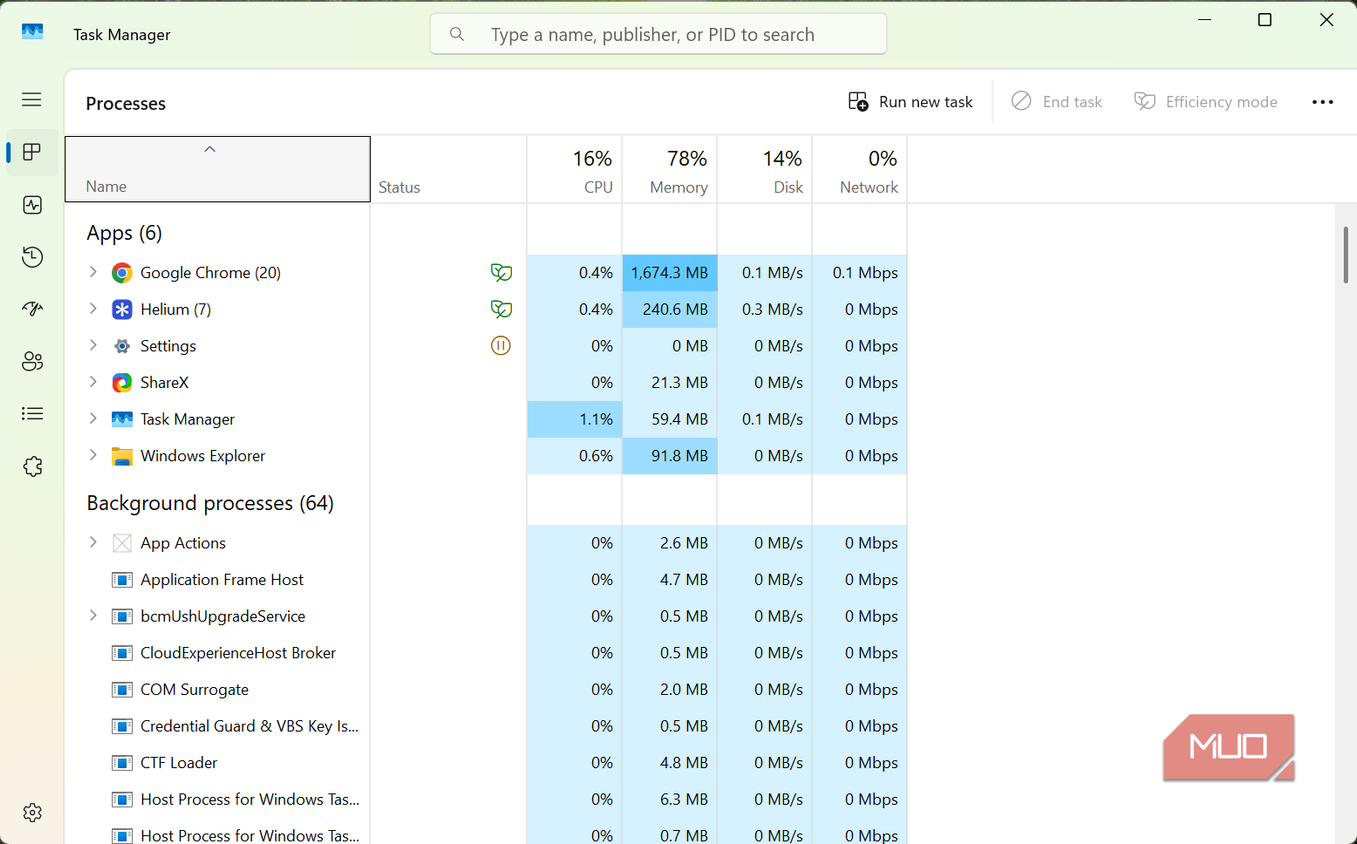Expand the Helium (7) process group

93,309
